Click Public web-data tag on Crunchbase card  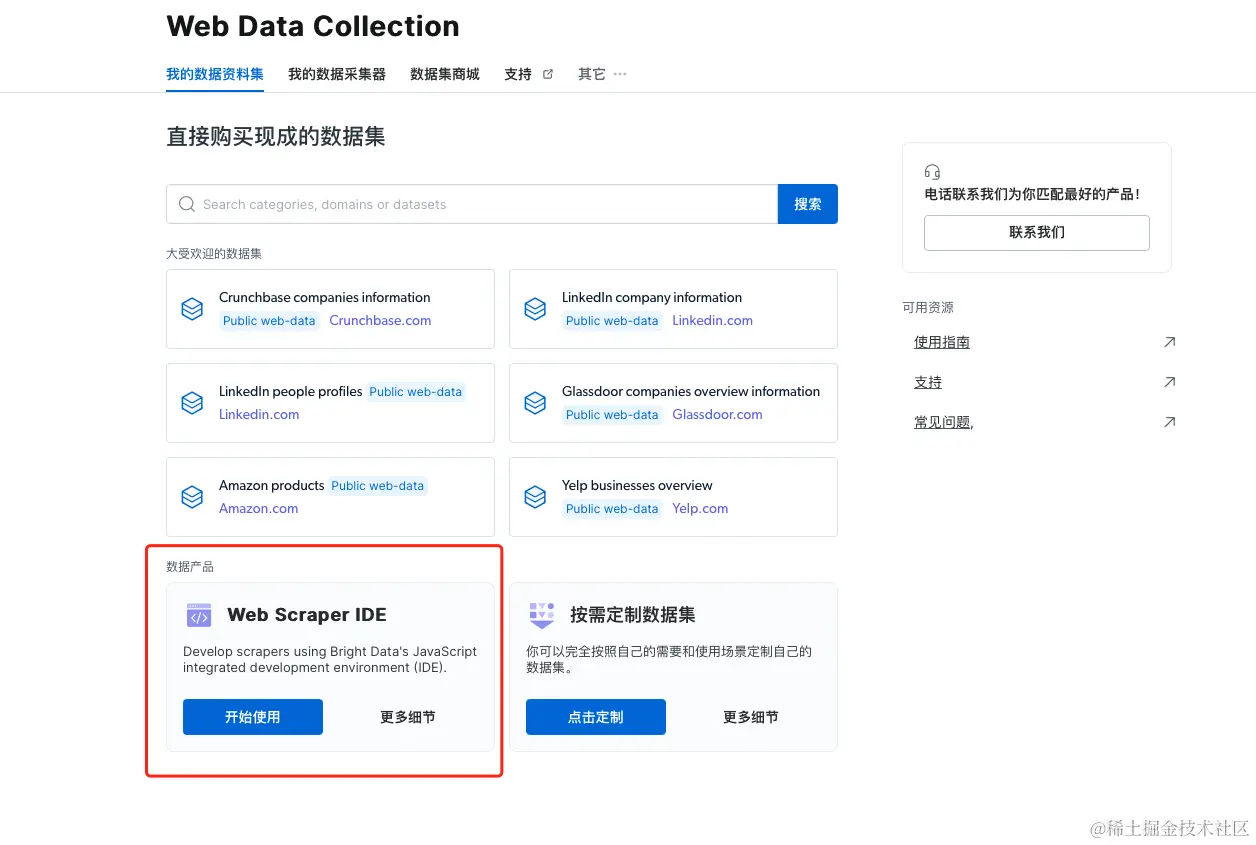point(269,321)
